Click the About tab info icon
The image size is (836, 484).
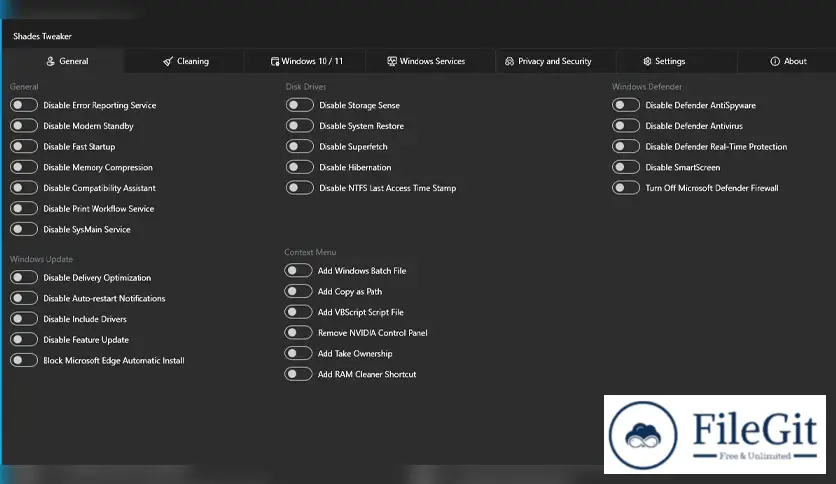pyautogui.click(x=775, y=61)
